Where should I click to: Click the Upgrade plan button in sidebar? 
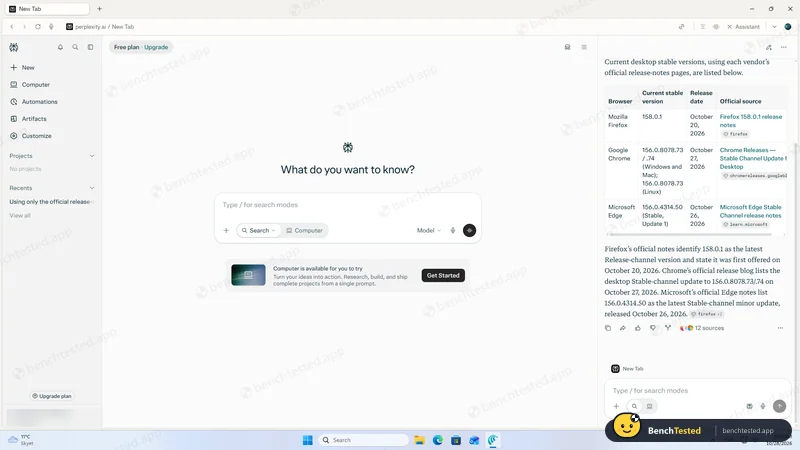[x=52, y=396]
